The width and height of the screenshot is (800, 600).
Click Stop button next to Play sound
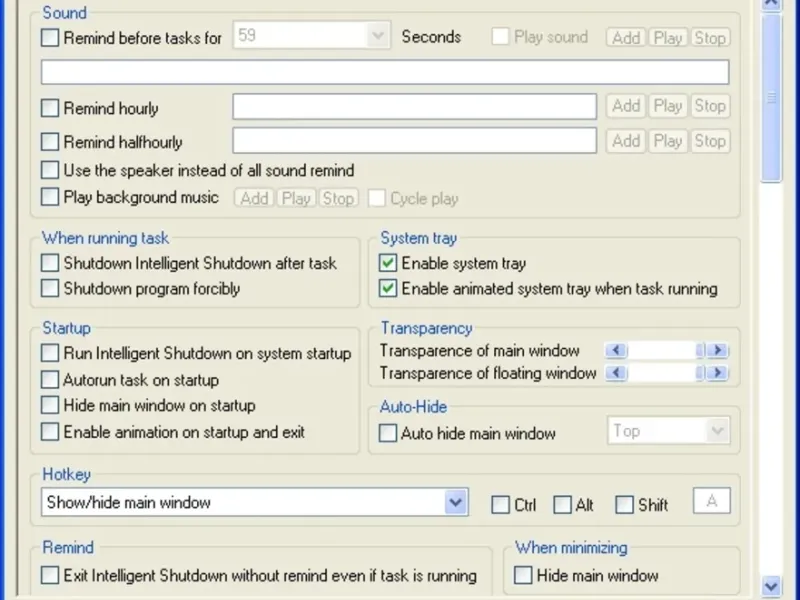pos(710,38)
